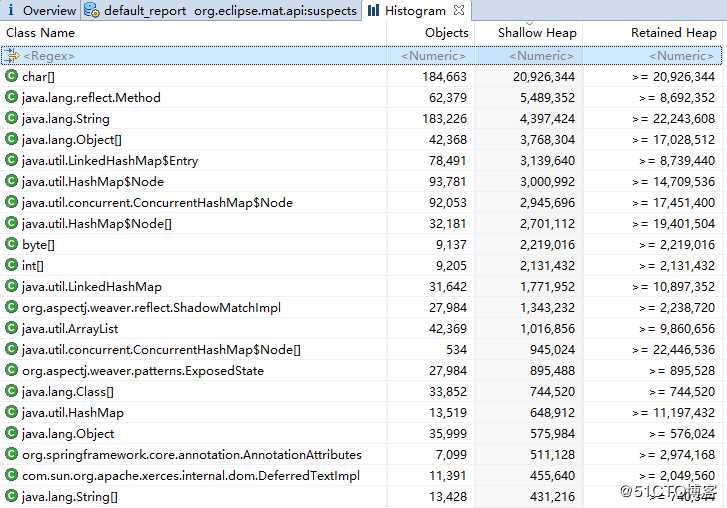Click objects count 184,663 for char[]

tap(444, 76)
